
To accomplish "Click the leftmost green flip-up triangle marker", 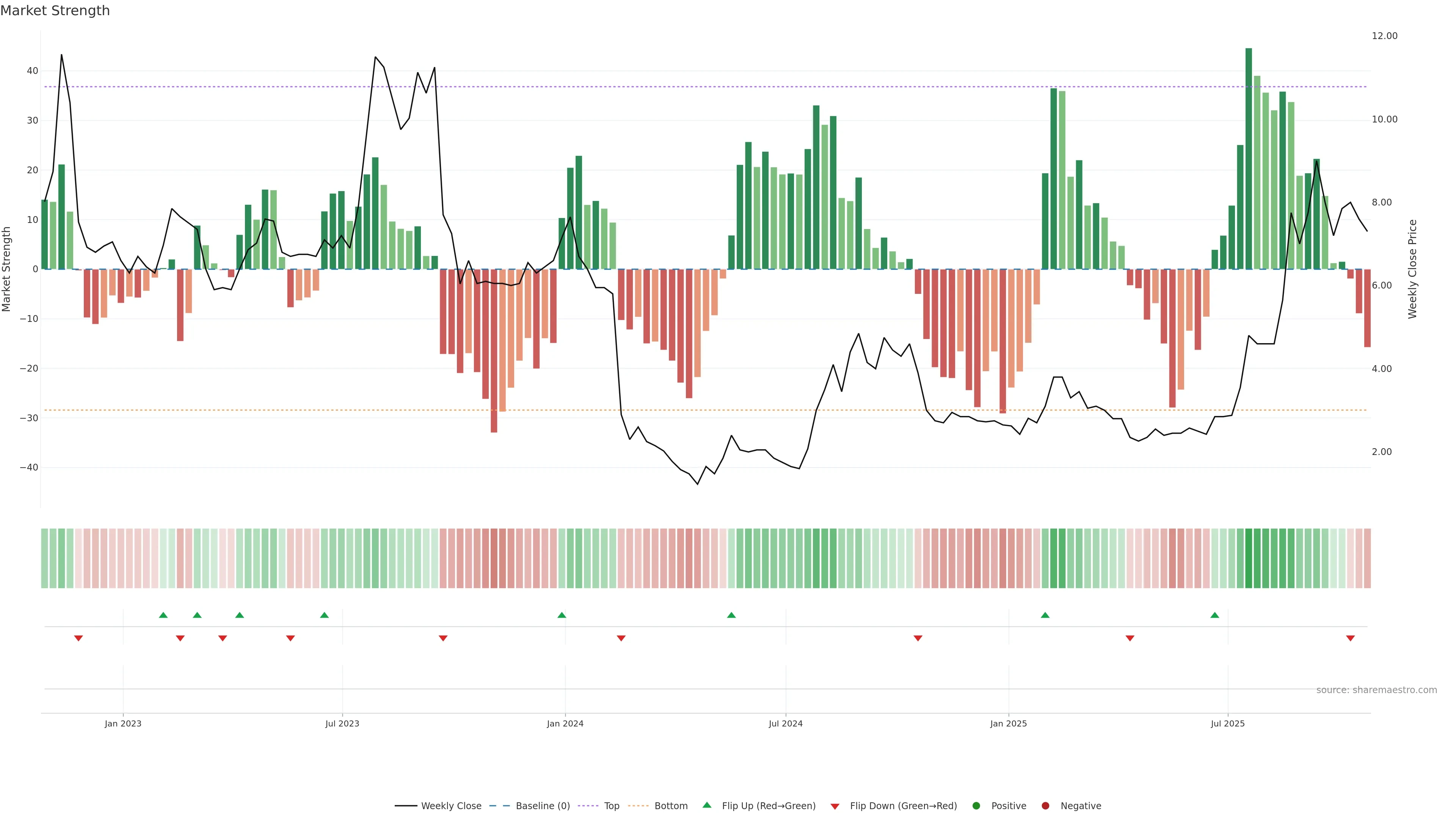I will point(163,615).
